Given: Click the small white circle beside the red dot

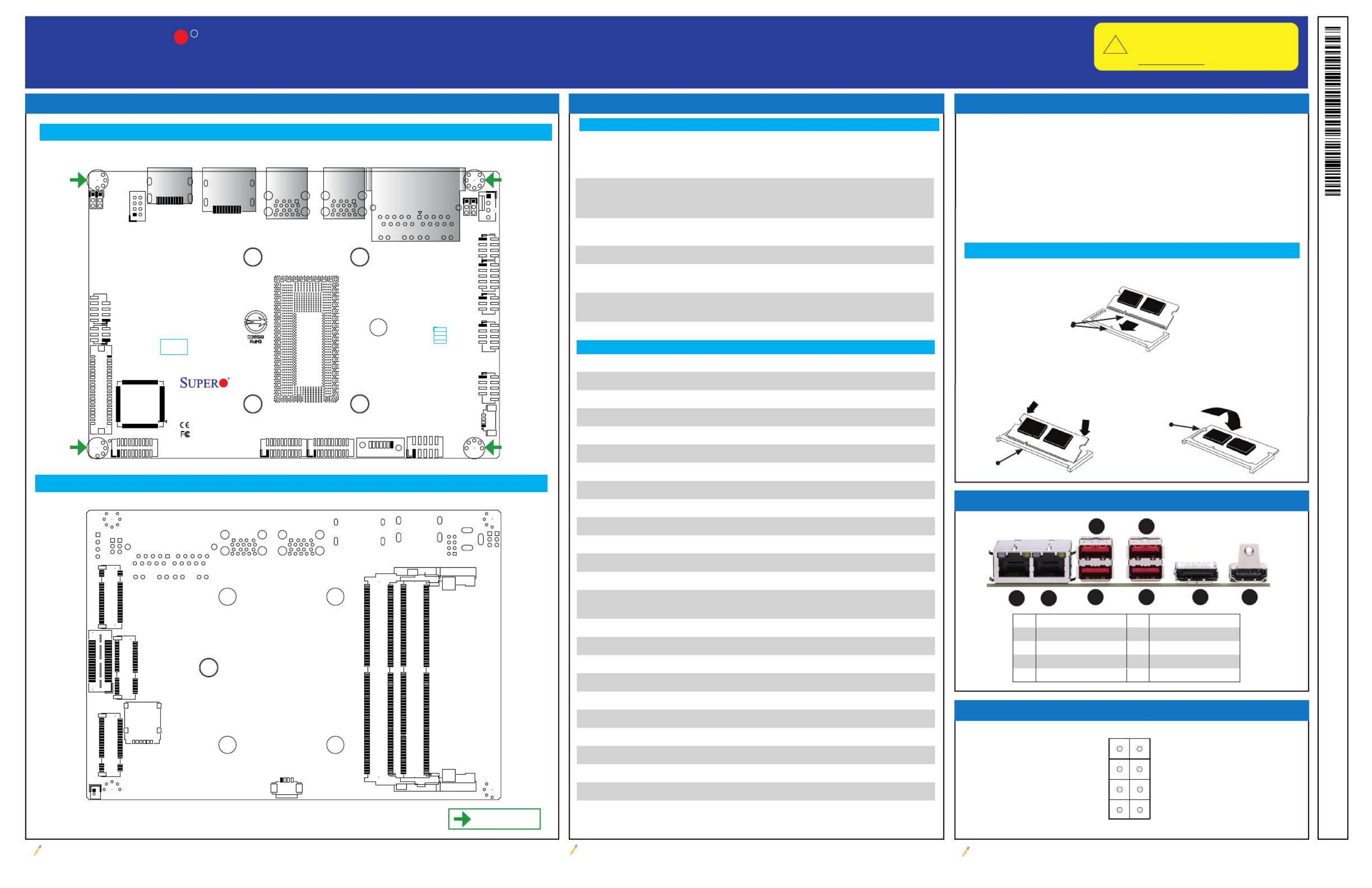Looking at the screenshot, I should (194, 34).
